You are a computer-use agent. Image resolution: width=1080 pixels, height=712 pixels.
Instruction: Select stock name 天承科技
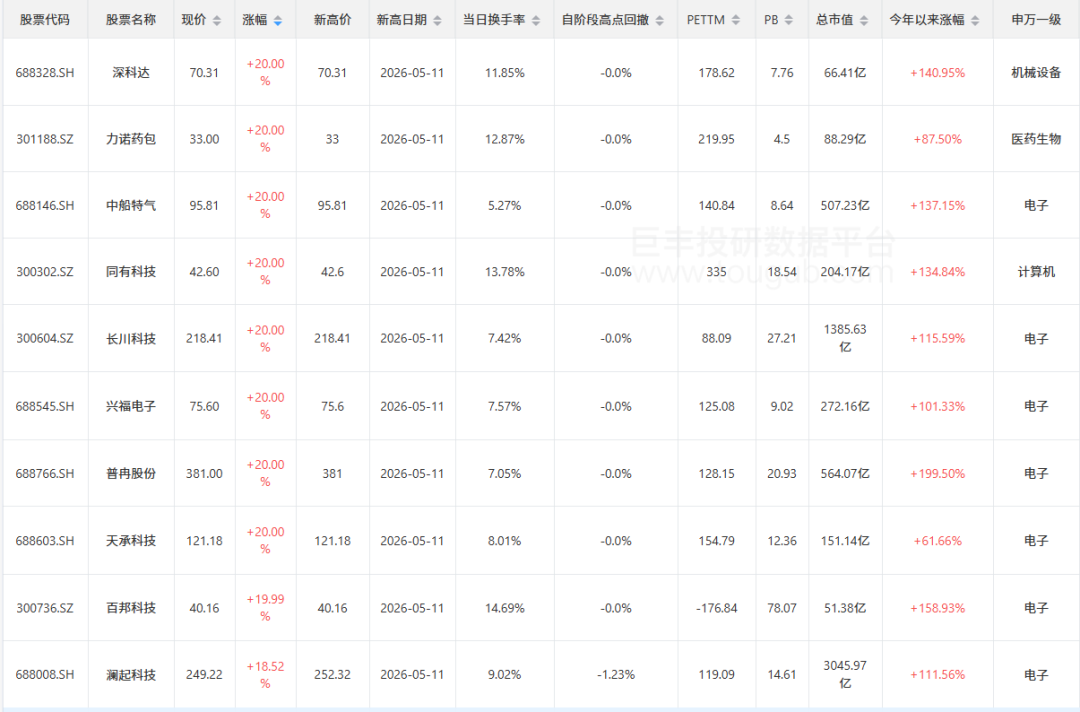[131, 541]
